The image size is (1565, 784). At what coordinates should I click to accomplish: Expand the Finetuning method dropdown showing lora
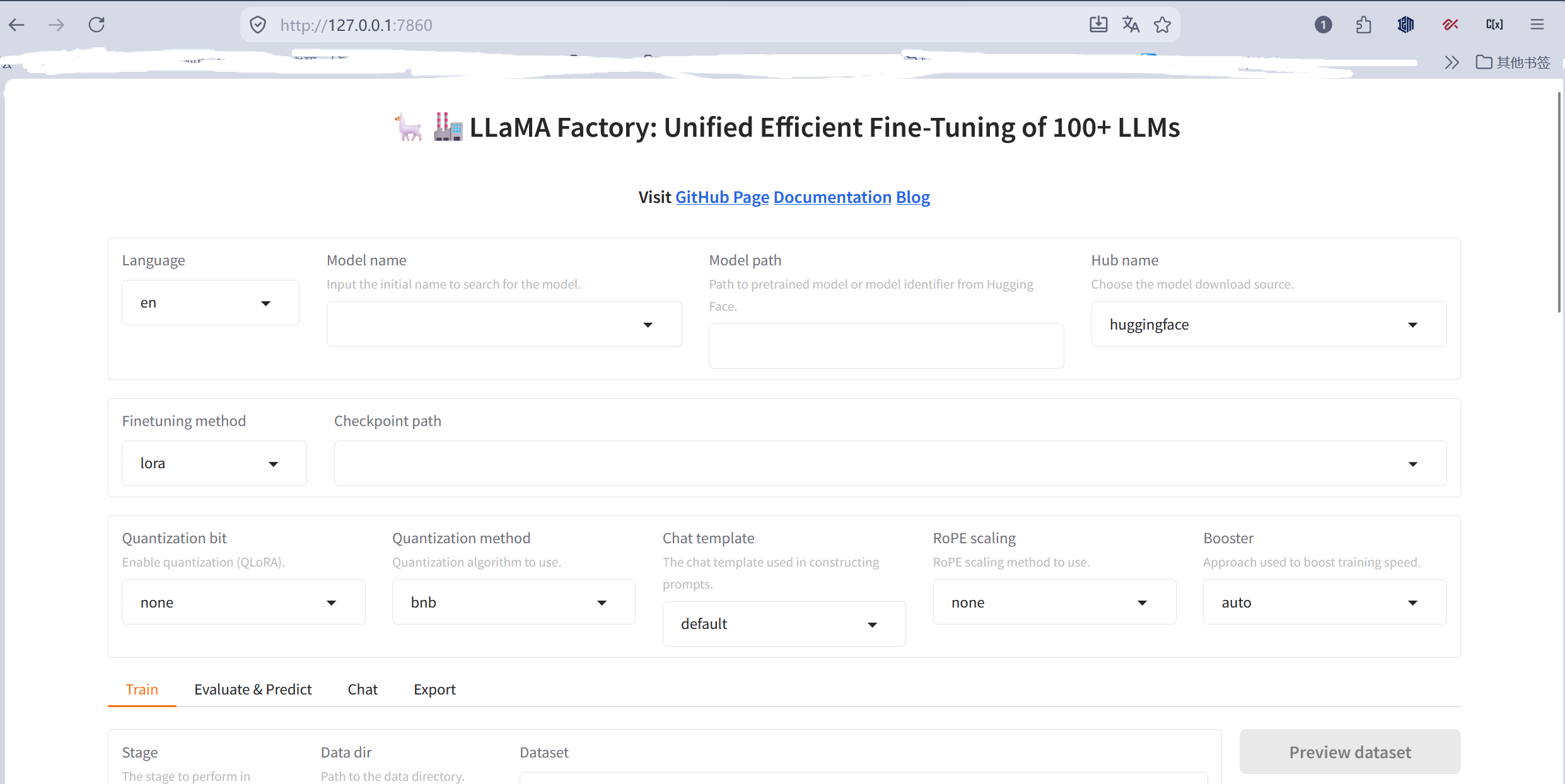pyautogui.click(x=214, y=463)
